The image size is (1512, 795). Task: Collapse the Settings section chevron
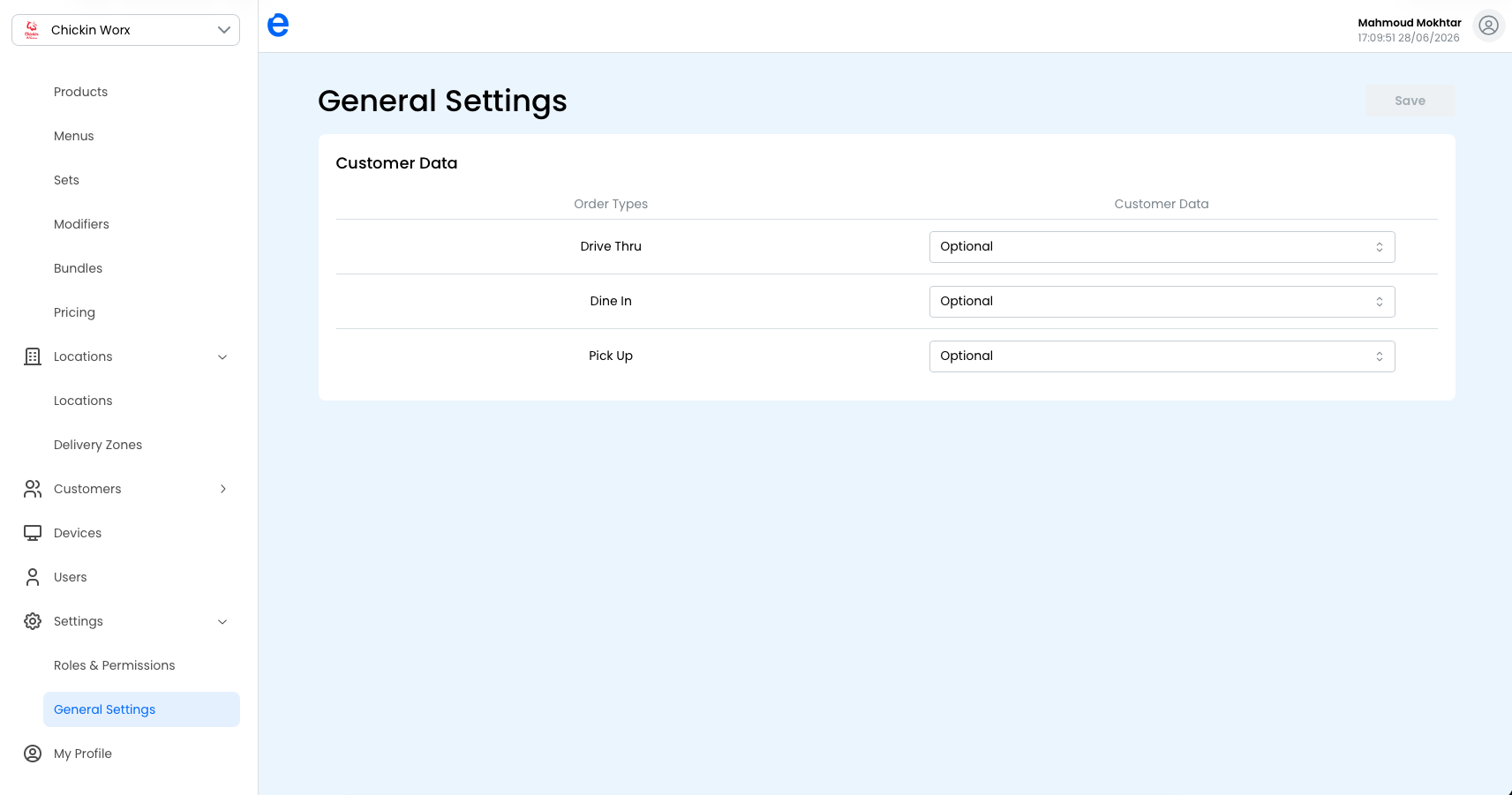point(222,621)
